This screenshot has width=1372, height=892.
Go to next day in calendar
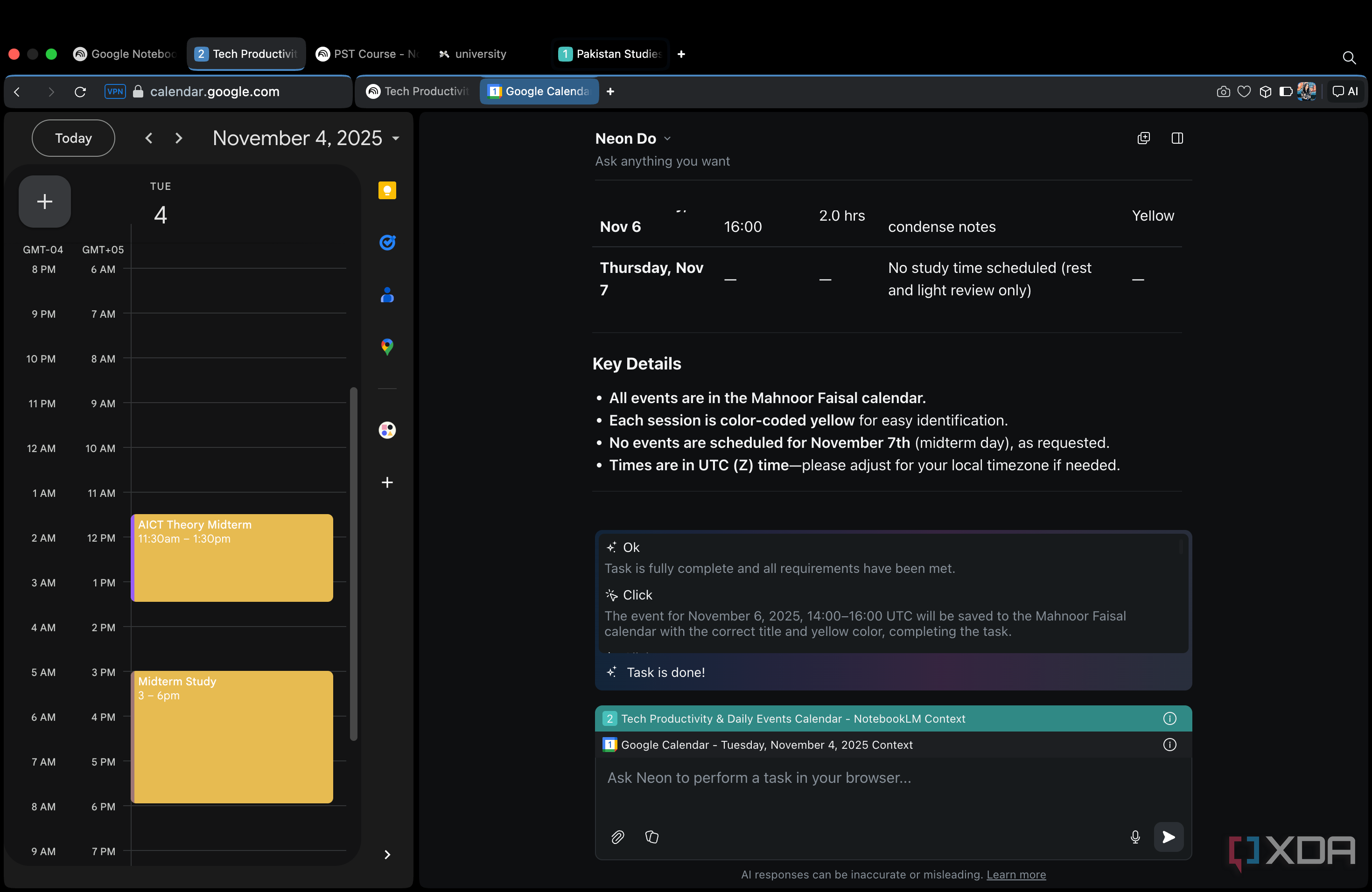point(179,138)
